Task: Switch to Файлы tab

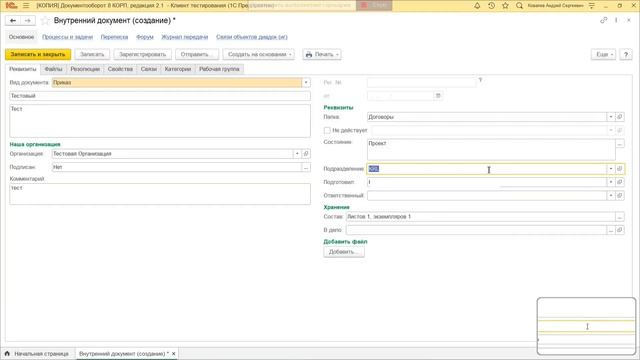Action: (53, 69)
